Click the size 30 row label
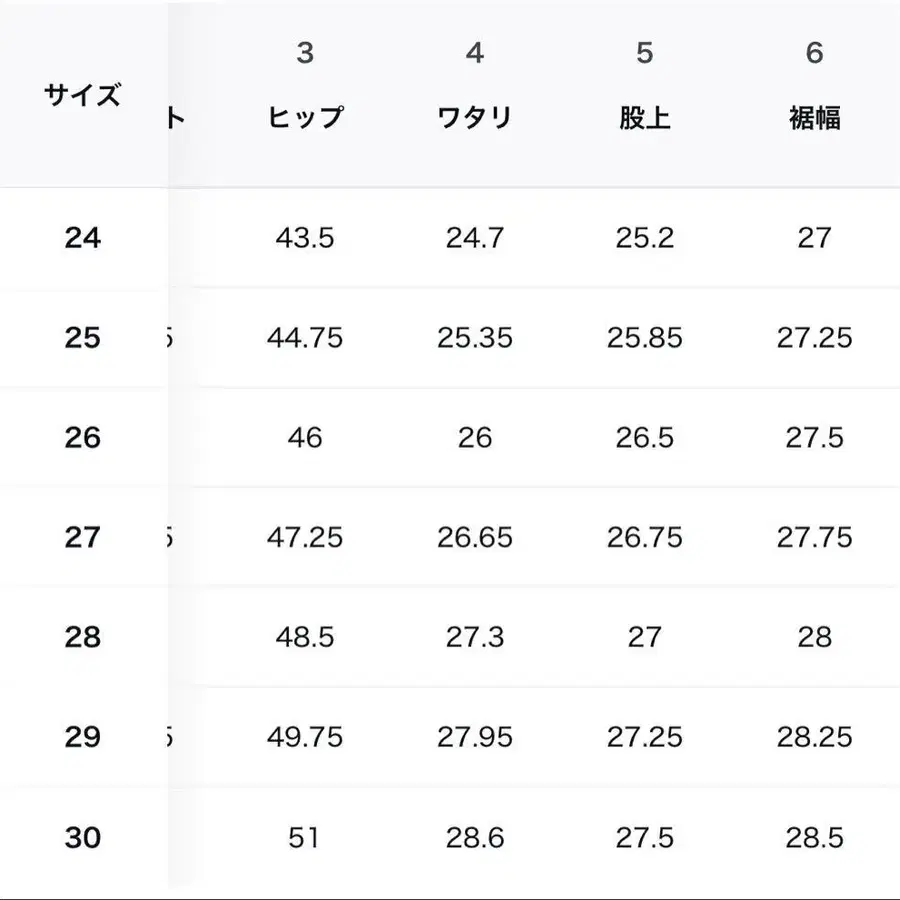 [83, 837]
